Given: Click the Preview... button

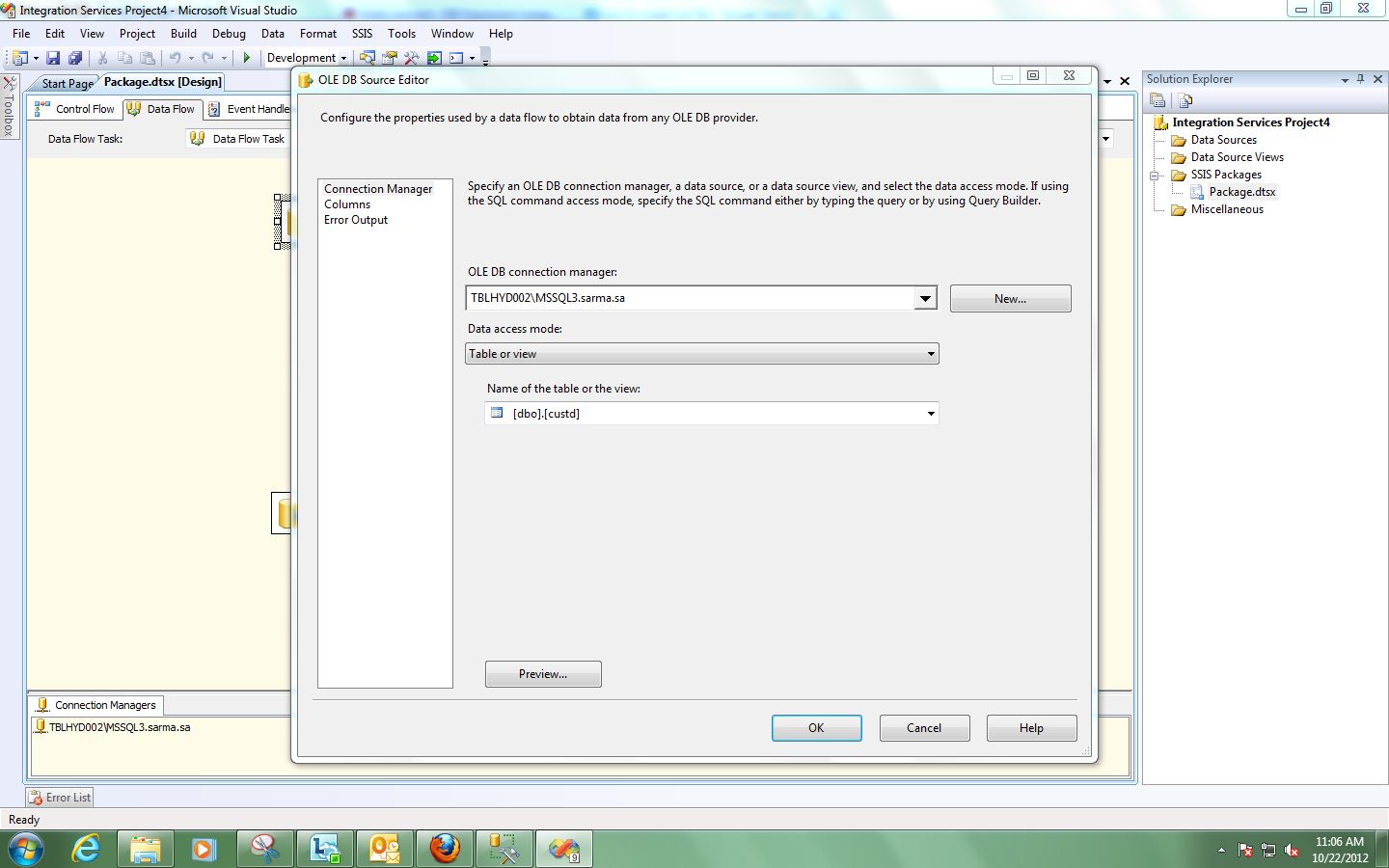Looking at the screenshot, I should (543, 674).
